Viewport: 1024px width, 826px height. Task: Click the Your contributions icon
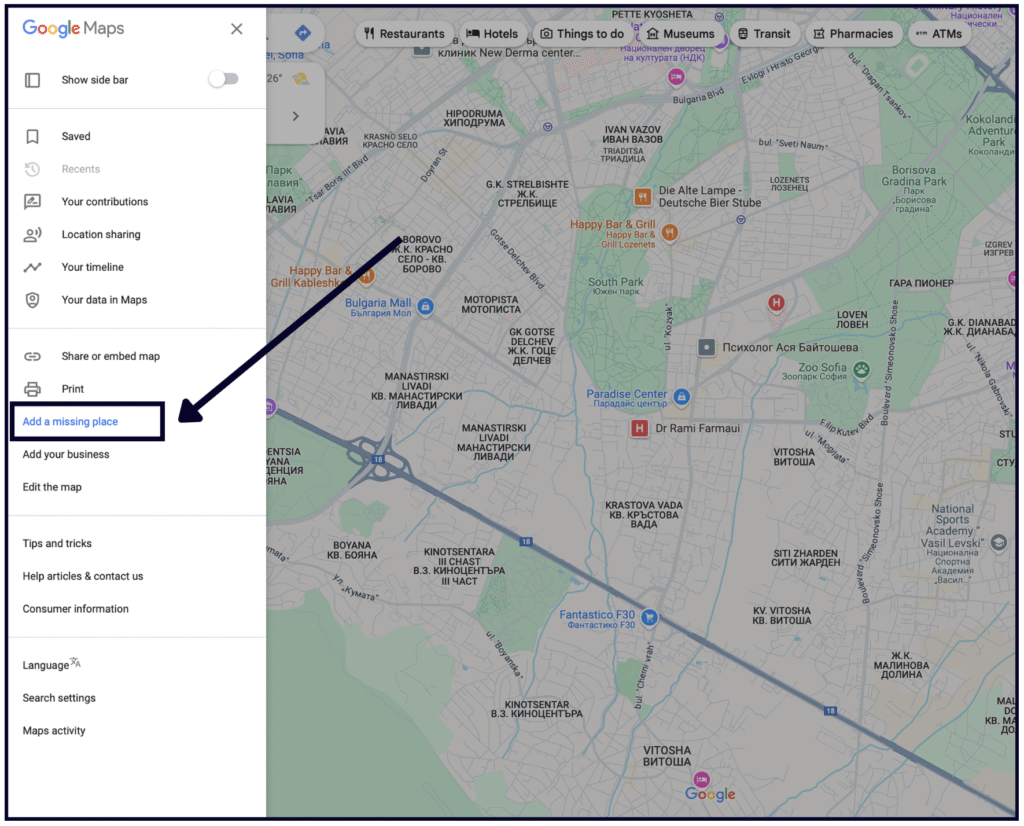pos(33,202)
